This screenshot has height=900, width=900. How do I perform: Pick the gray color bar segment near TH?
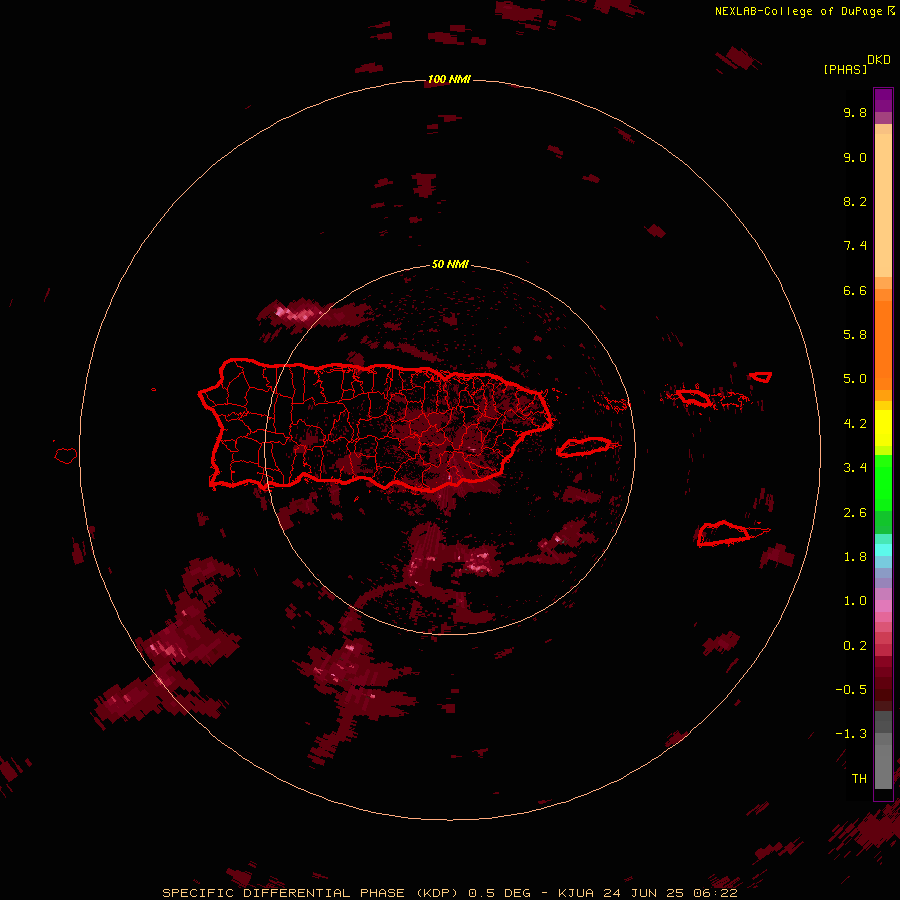(x=883, y=766)
